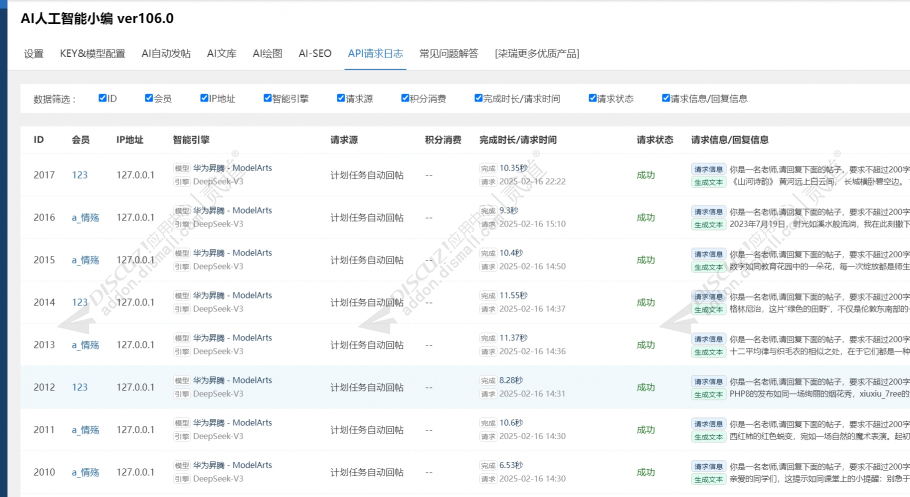Click the 生成文本 tag in row 2010
910x497 pixels.
point(709,480)
